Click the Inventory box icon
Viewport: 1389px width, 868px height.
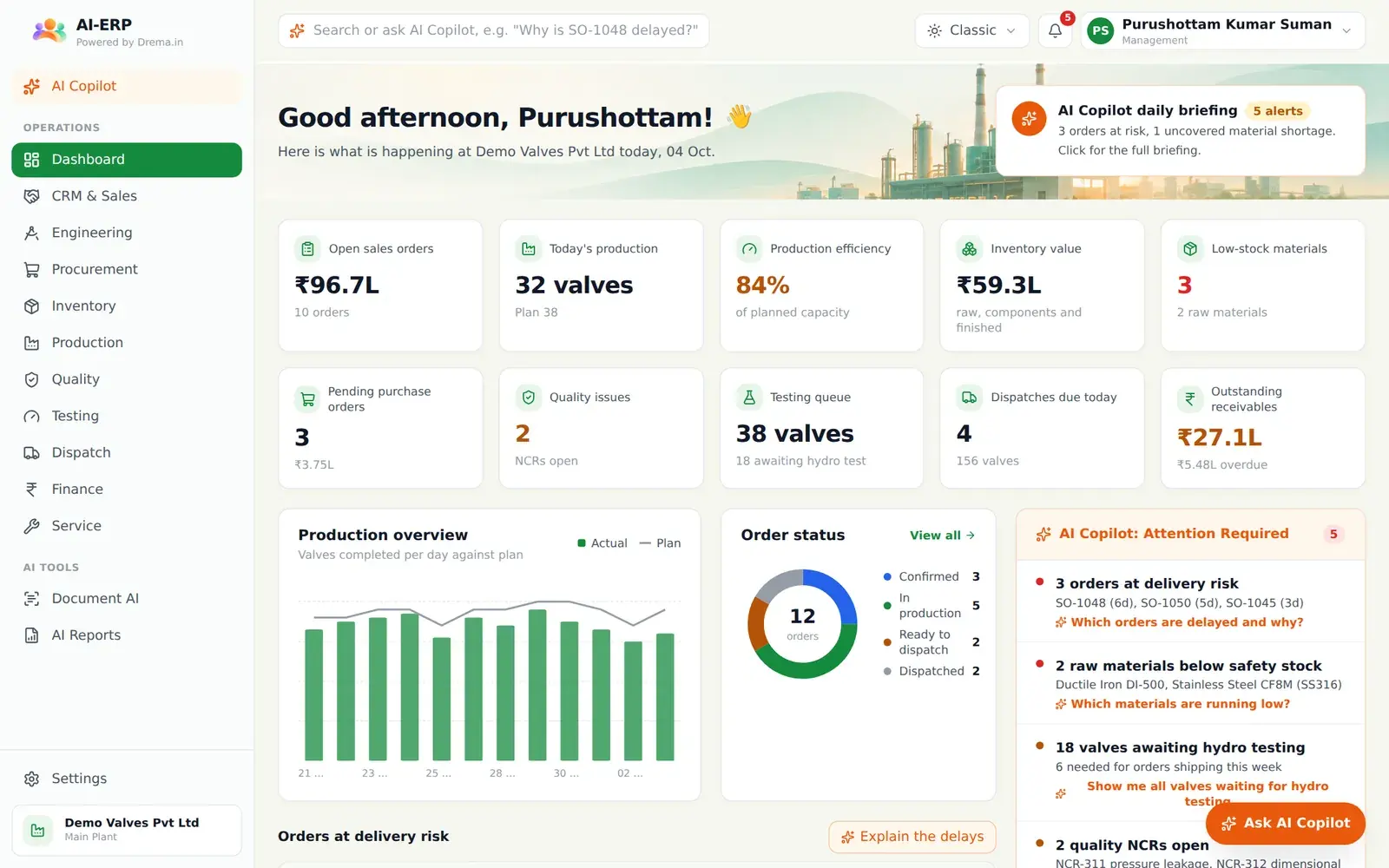32,306
